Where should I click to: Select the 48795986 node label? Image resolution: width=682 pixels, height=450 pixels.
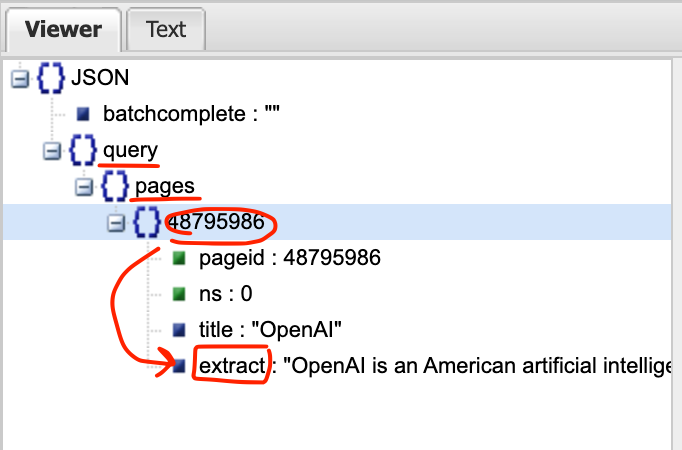[216, 222]
